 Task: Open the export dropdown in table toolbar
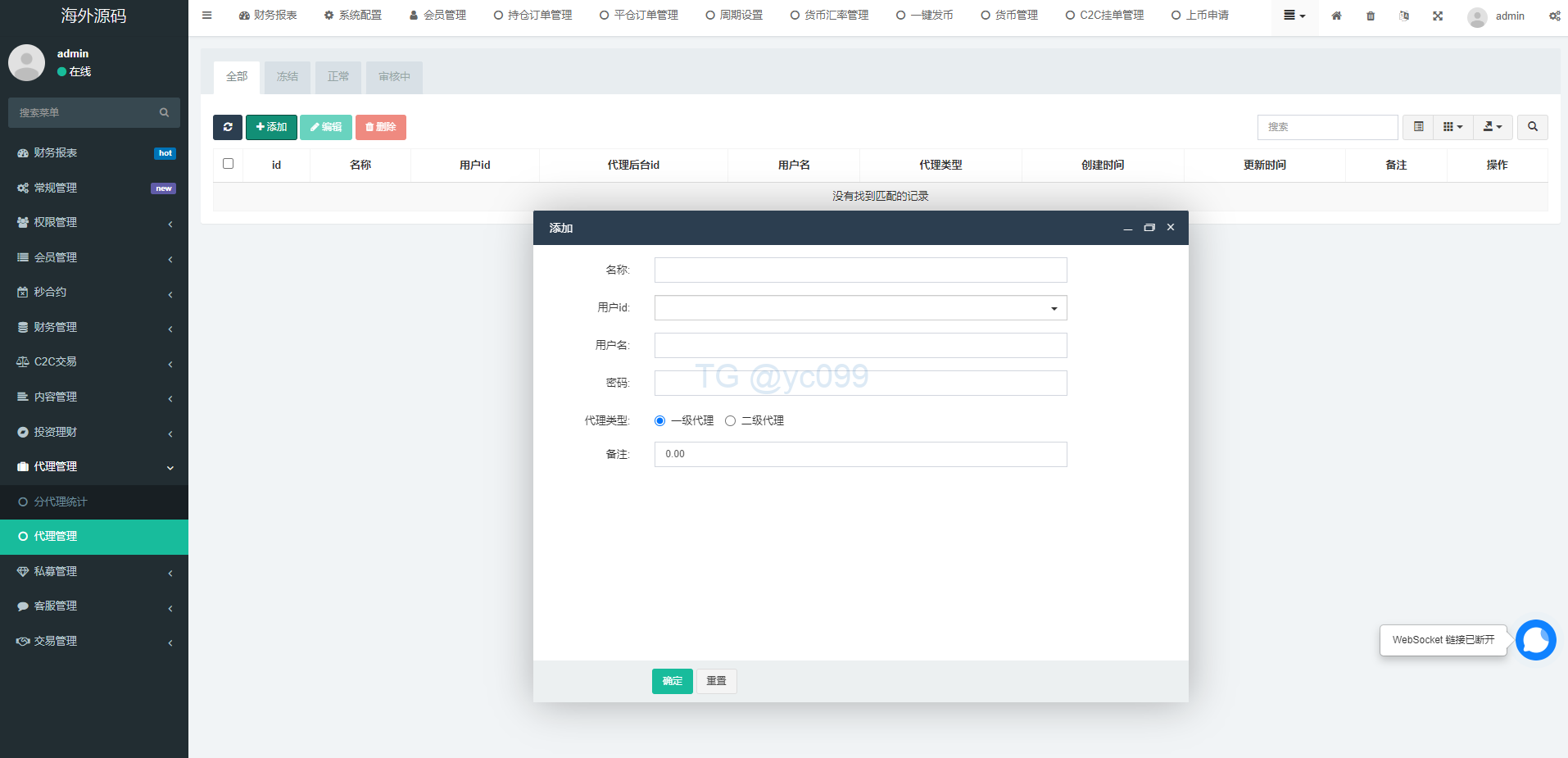(1492, 127)
